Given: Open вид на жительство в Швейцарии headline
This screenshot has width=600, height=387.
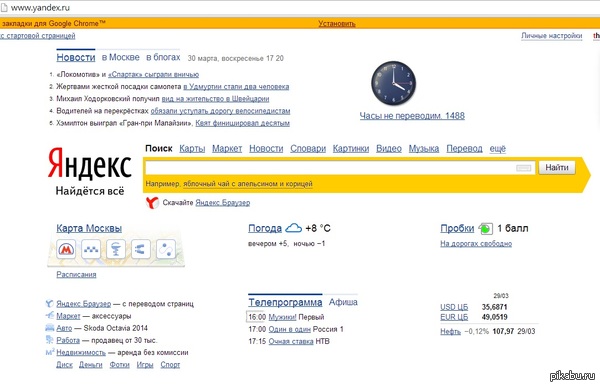Looking at the screenshot, I should click(215, 99).
